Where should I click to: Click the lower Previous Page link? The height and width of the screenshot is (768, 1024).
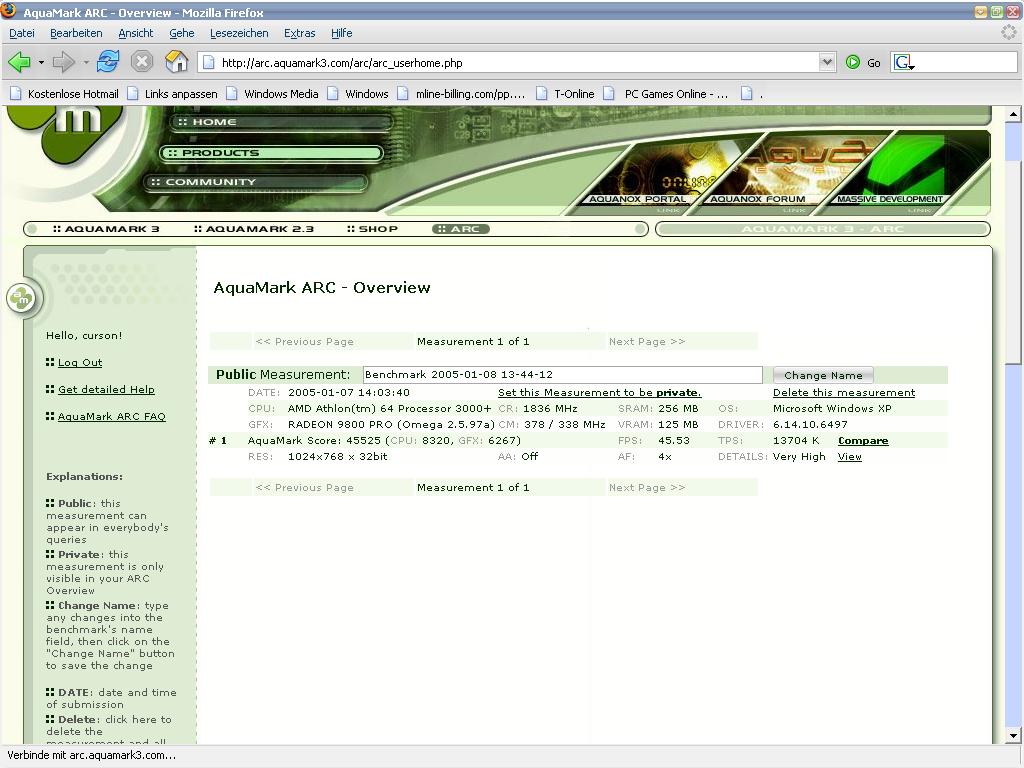point(304,488)
